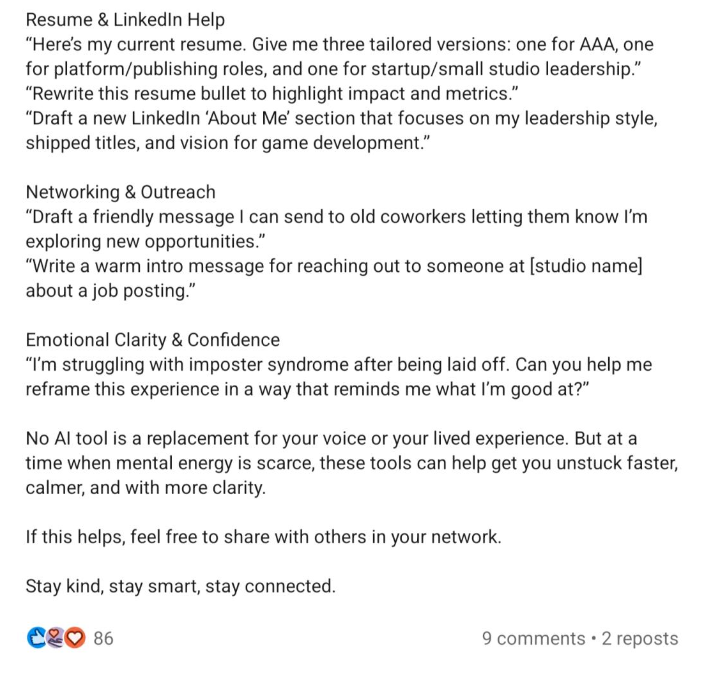Viewport: 702px width, 684px height.
Task: Click the purple Support reaction icon
Action: point(56,638)
